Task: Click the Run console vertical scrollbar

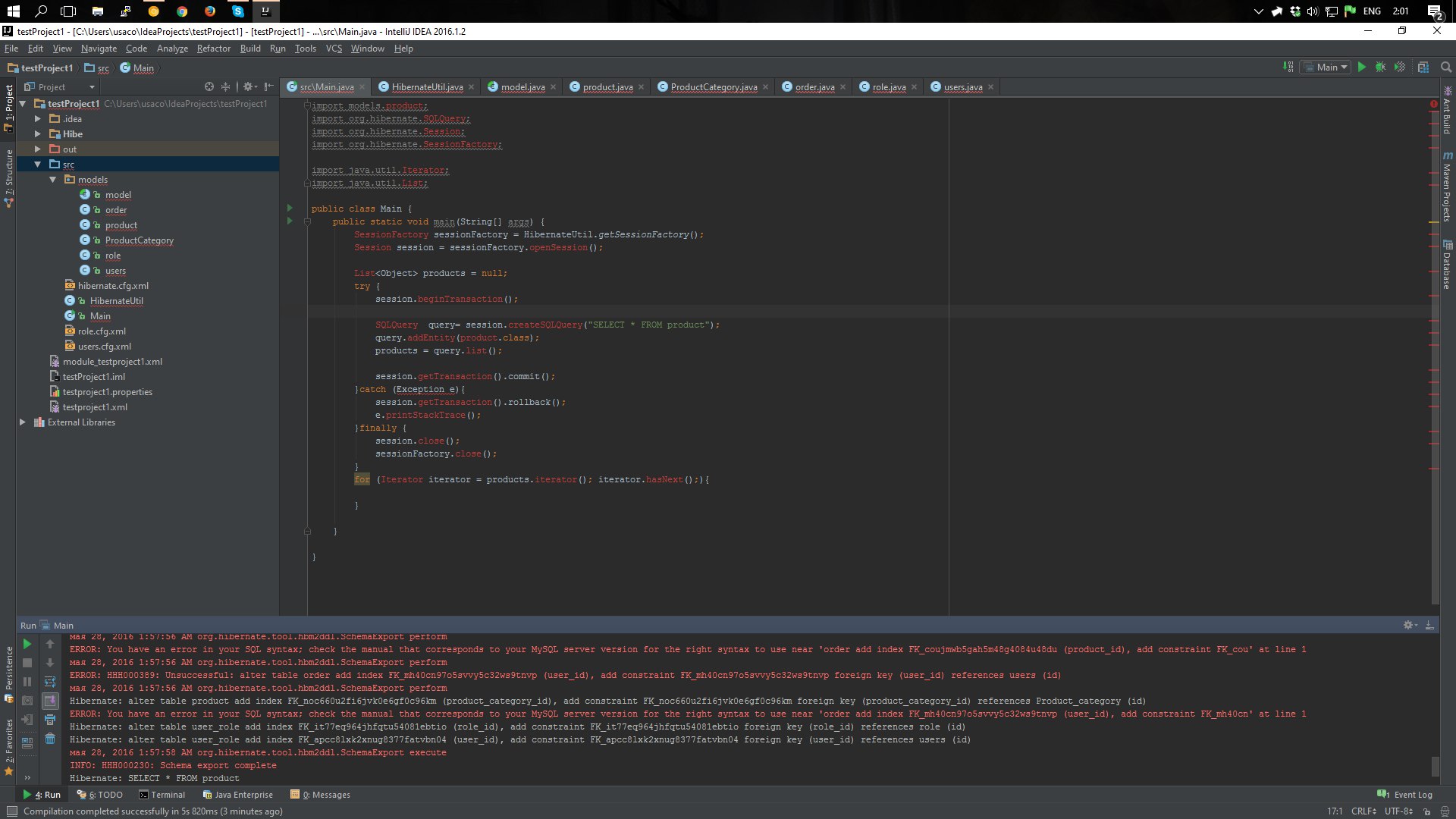Action: pyautogui.click(x=1435, y=766)
